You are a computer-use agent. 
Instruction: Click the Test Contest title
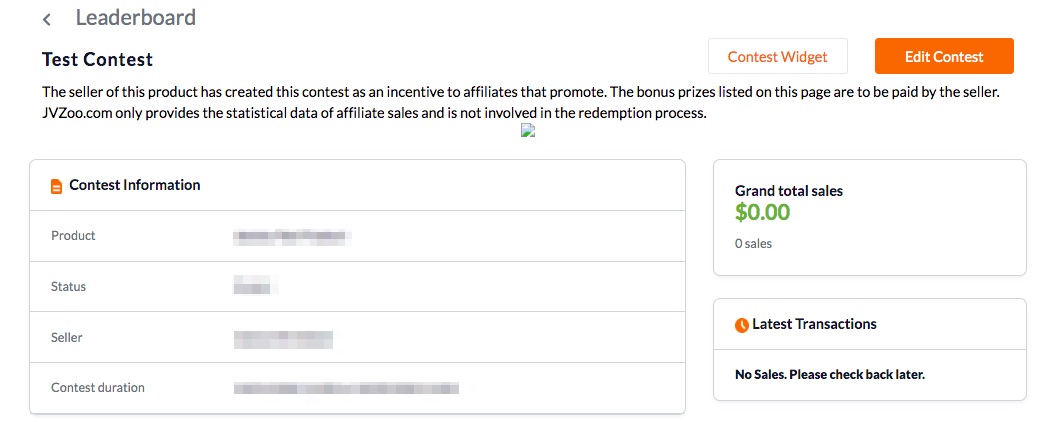[98, 60]
